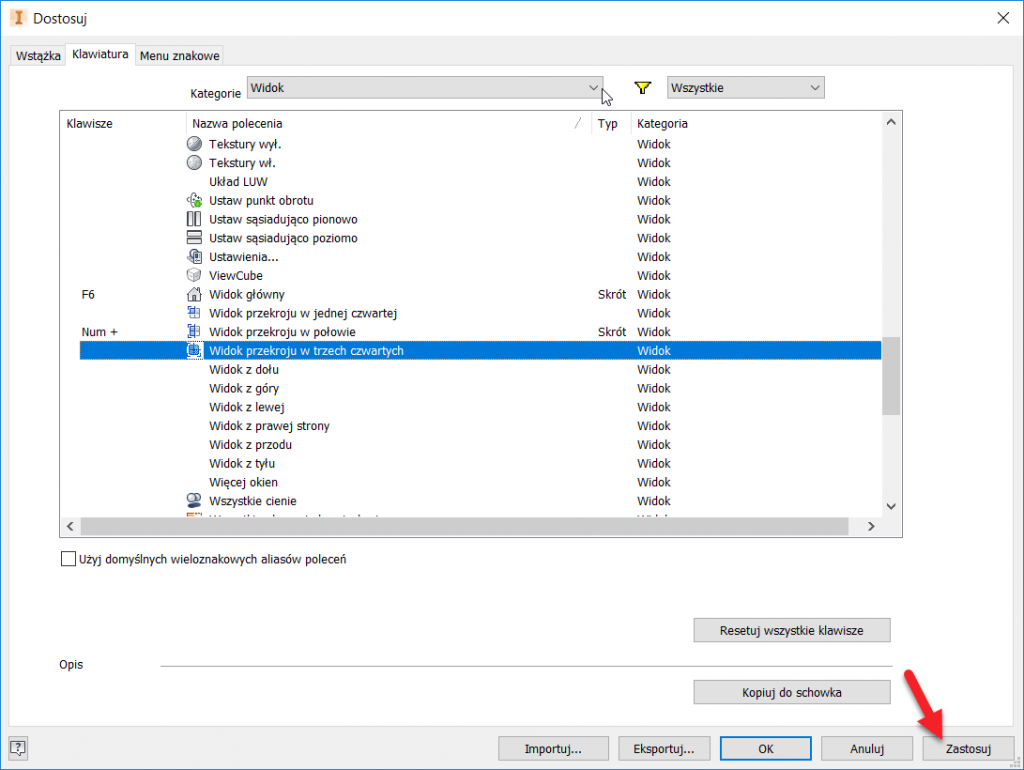Click the Ustaw punkt obrotu icon
Screen dimensions: 1024x770
(195, 200)
